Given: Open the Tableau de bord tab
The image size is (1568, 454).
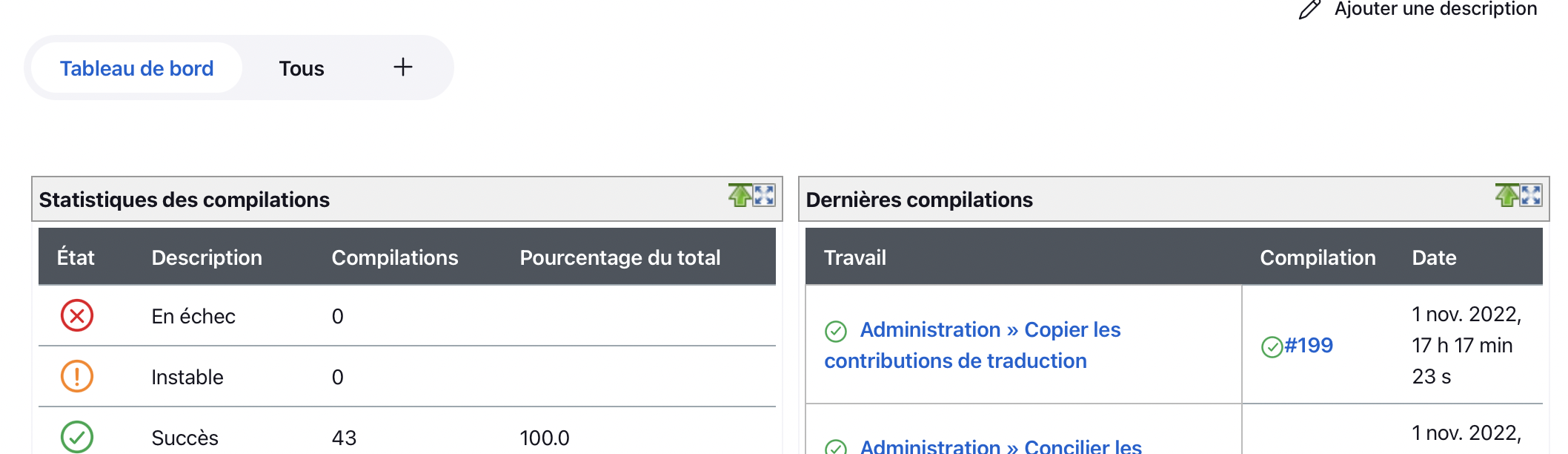Looking at the screenshot, I should pos(136,68).
